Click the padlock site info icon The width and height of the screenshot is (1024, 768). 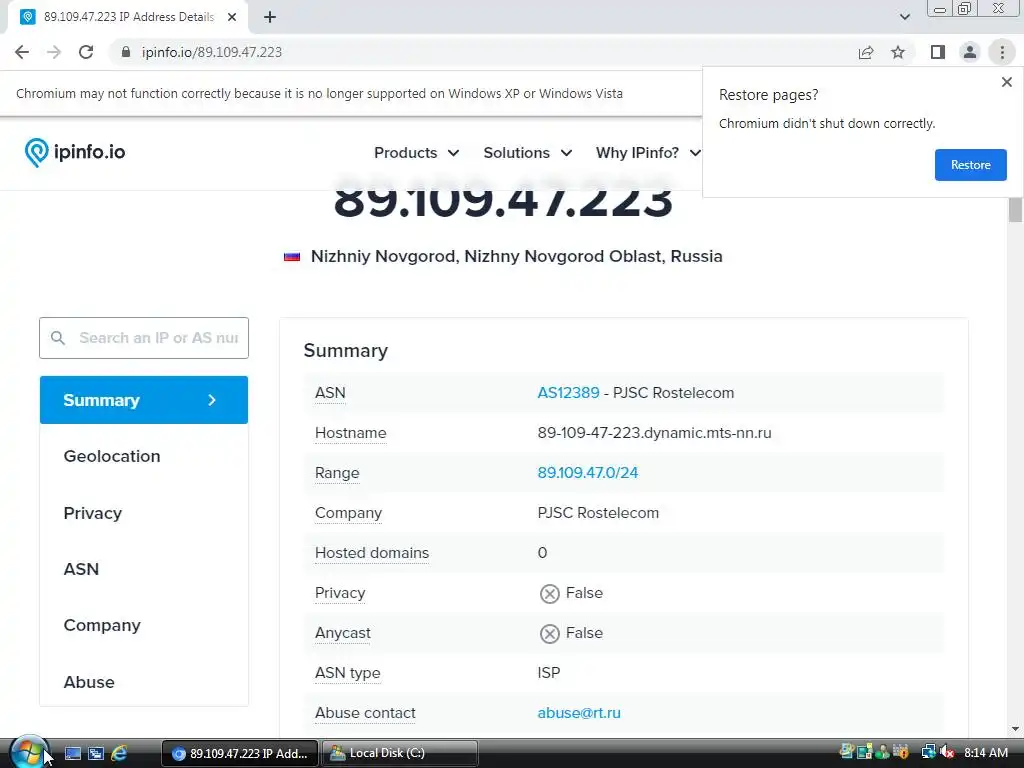126,52
